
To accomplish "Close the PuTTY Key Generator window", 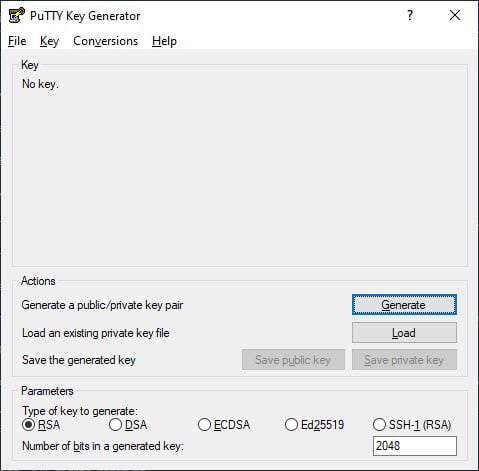I will (455, 15).
